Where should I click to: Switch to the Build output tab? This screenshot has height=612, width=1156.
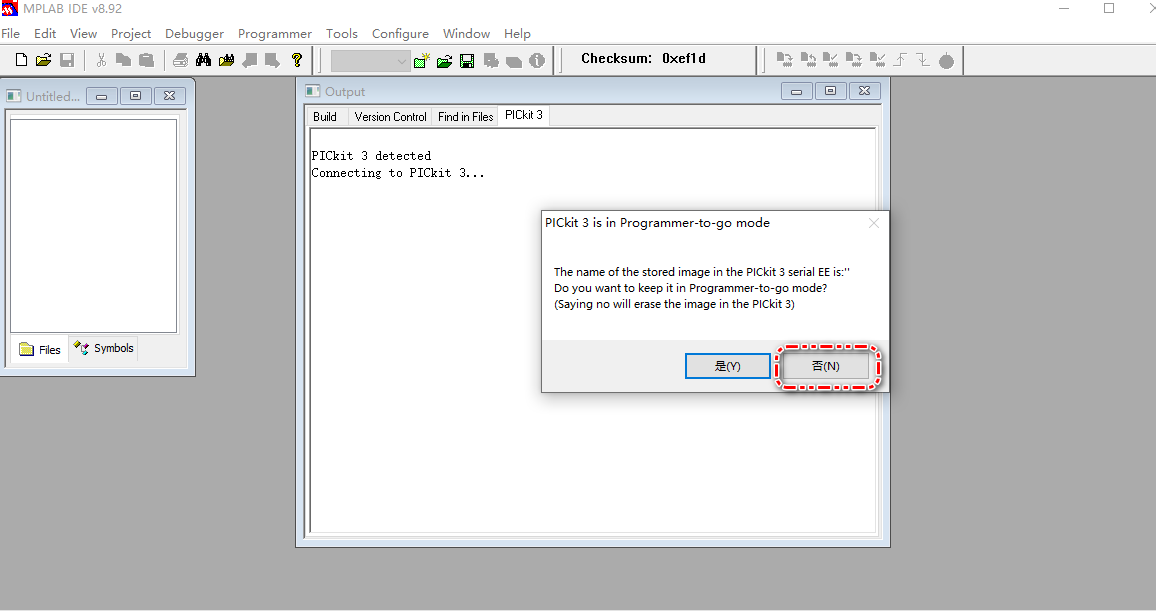324,117
